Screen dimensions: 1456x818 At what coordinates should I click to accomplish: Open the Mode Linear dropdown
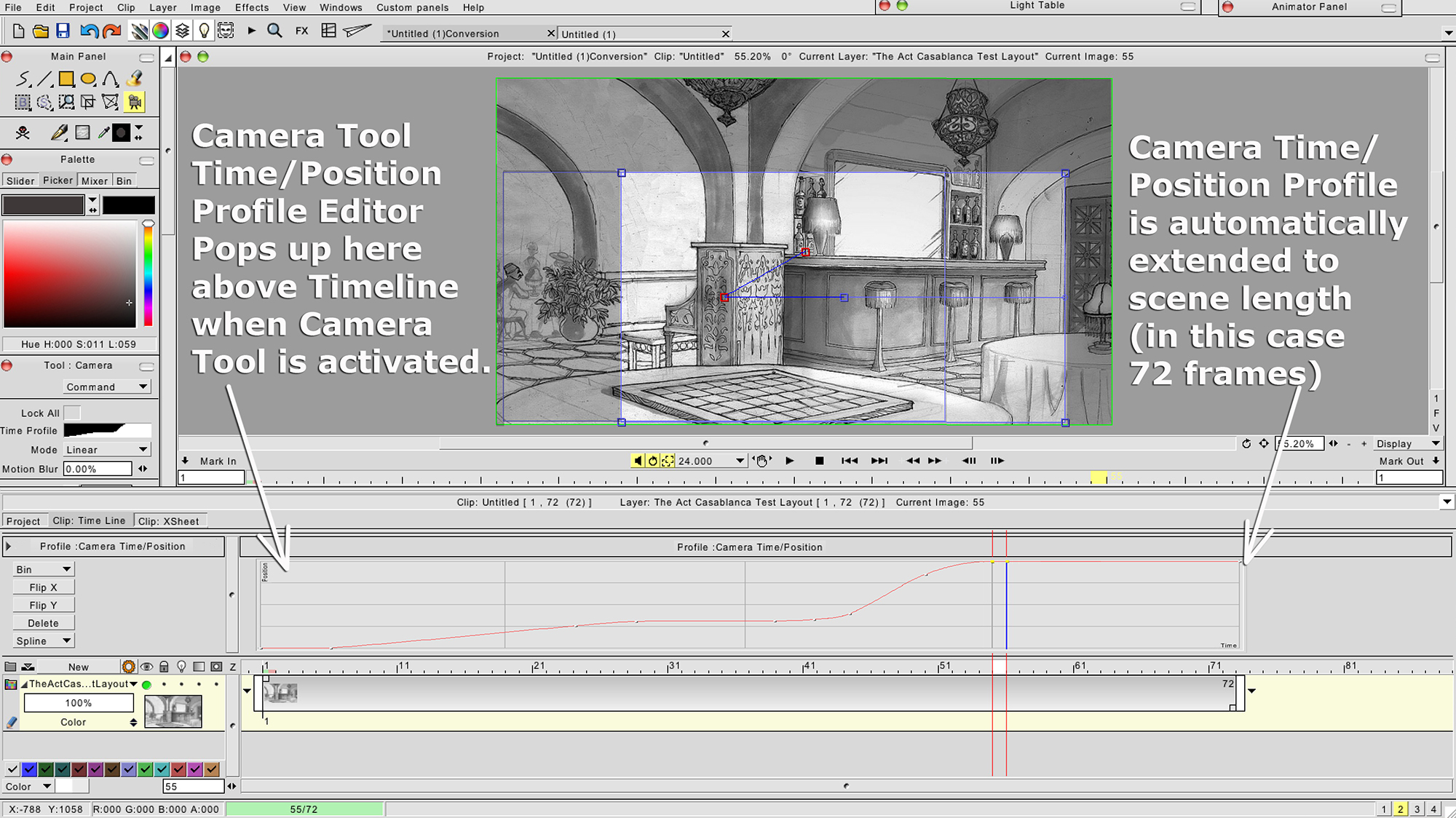click(x=107, y=450)
